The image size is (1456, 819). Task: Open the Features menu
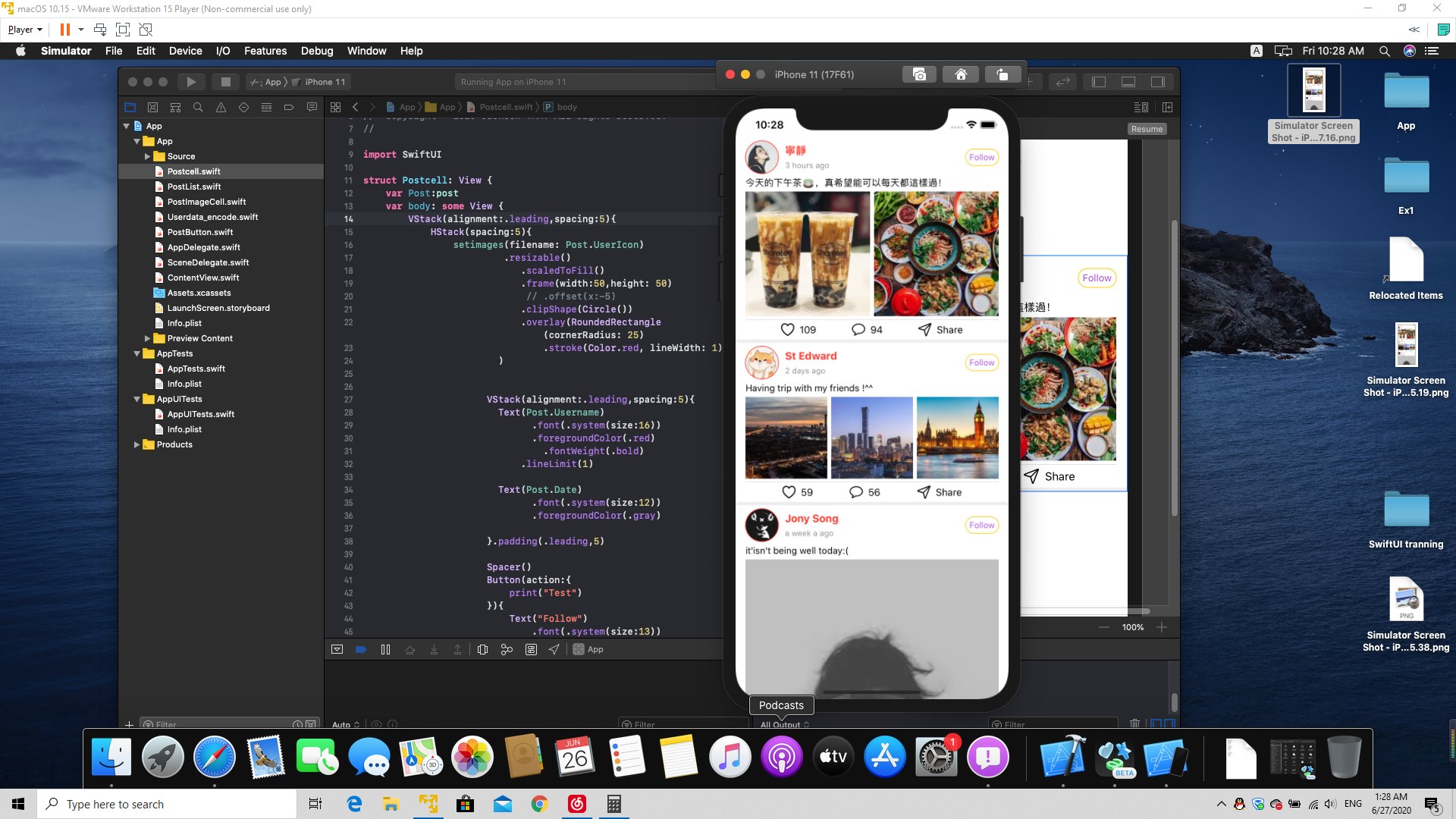265,51
